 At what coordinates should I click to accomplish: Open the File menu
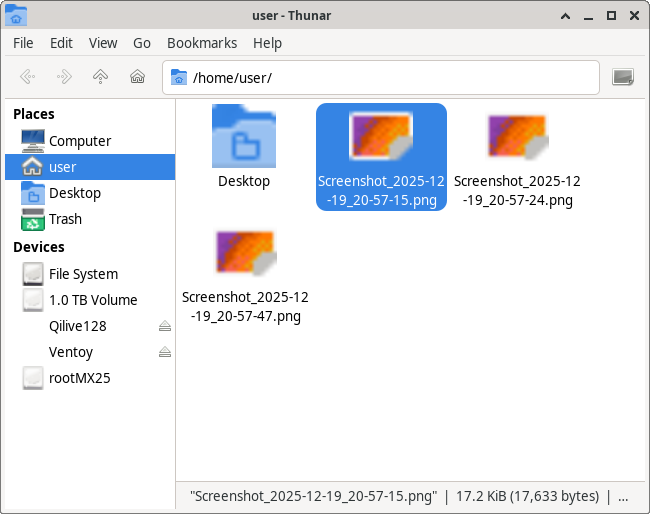[23, 43]
